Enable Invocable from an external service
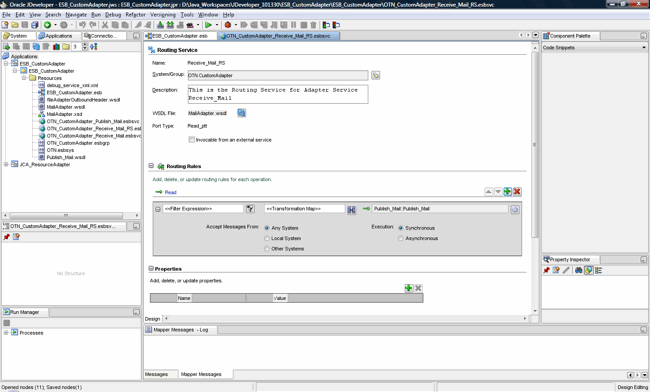 point(192,140)
